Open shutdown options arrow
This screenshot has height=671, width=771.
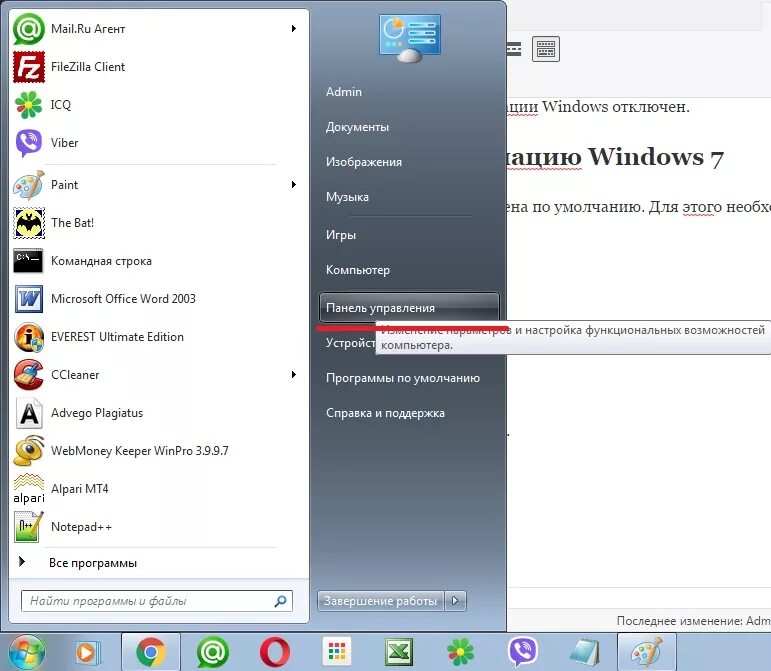(455, 601)
